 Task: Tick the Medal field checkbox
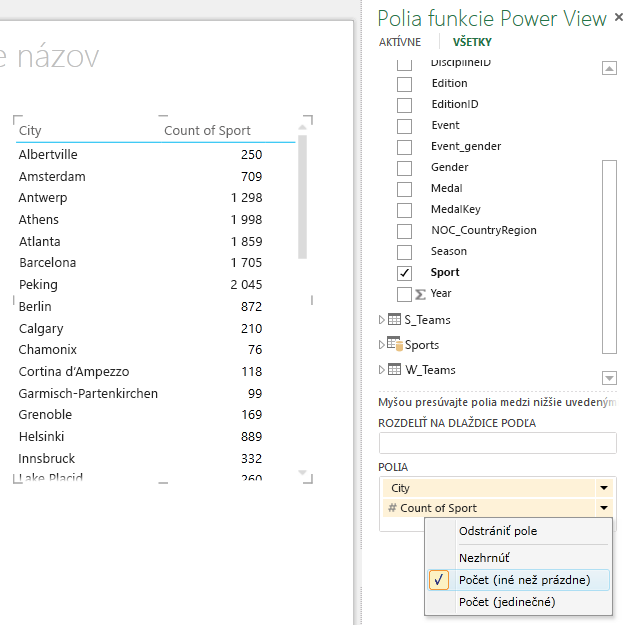[x=404, y=189]
